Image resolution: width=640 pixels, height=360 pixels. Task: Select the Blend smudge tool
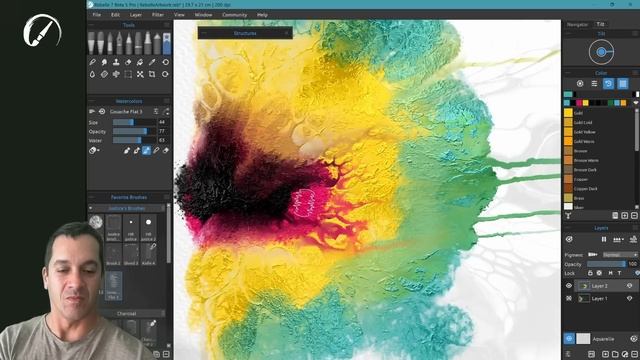tap(104, 62)
